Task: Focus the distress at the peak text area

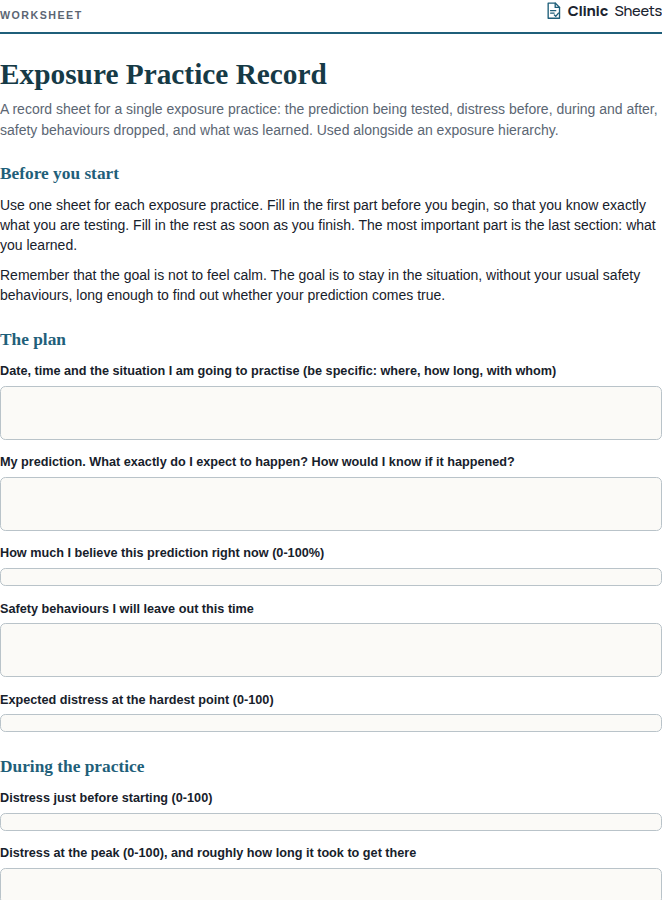Action: coord(331,885)
